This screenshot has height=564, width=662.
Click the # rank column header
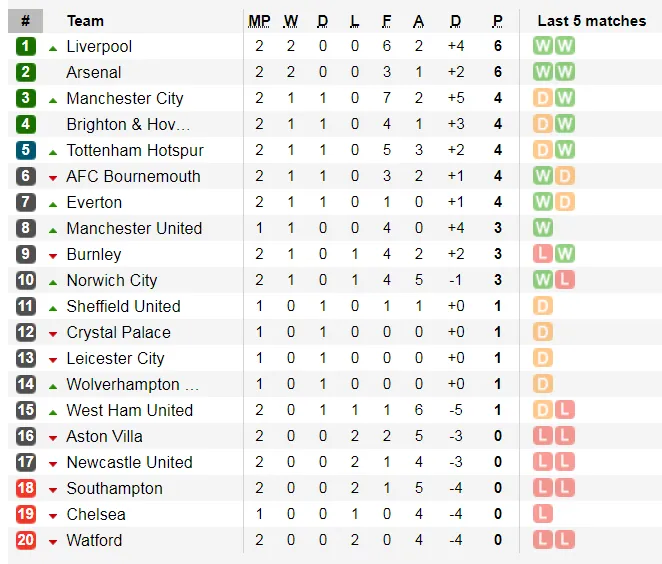click(26, 21)
